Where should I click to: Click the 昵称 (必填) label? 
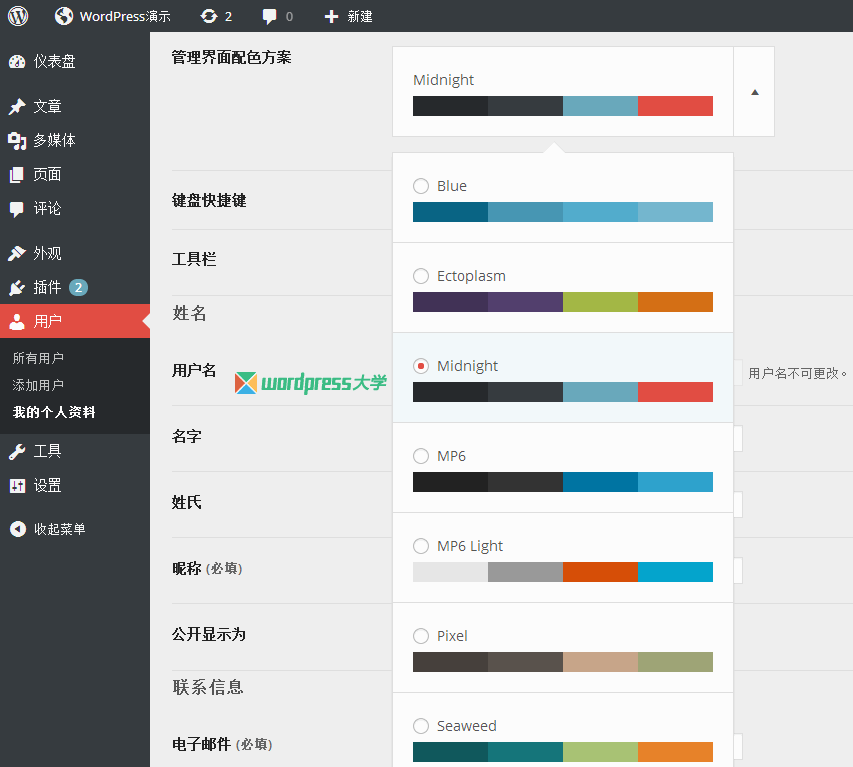click(x=207, y=568)
